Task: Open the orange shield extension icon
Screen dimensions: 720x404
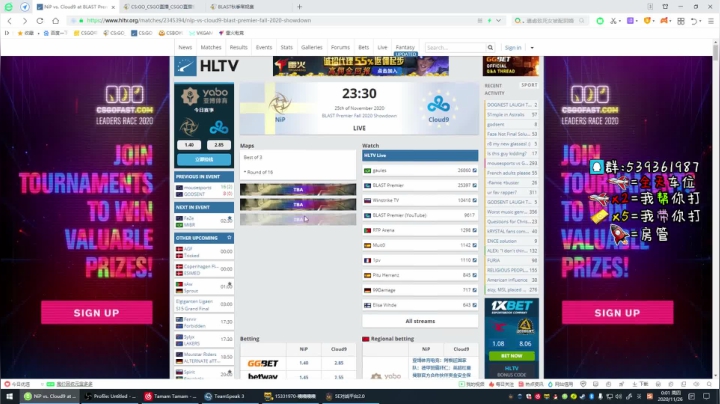Action: pos(647,21)
